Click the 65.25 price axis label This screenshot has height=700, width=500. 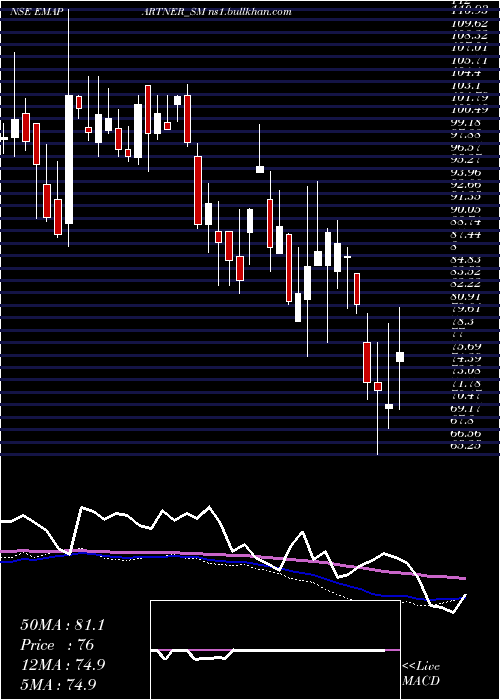tap(467, 446)
